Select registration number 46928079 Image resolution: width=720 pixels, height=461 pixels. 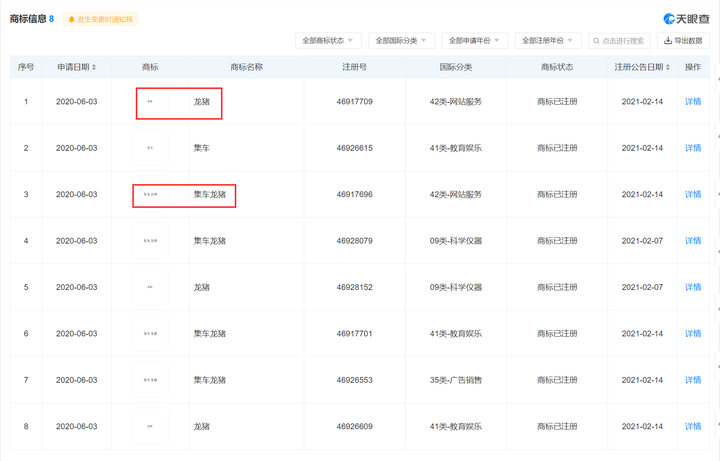(x=354, y=241)
